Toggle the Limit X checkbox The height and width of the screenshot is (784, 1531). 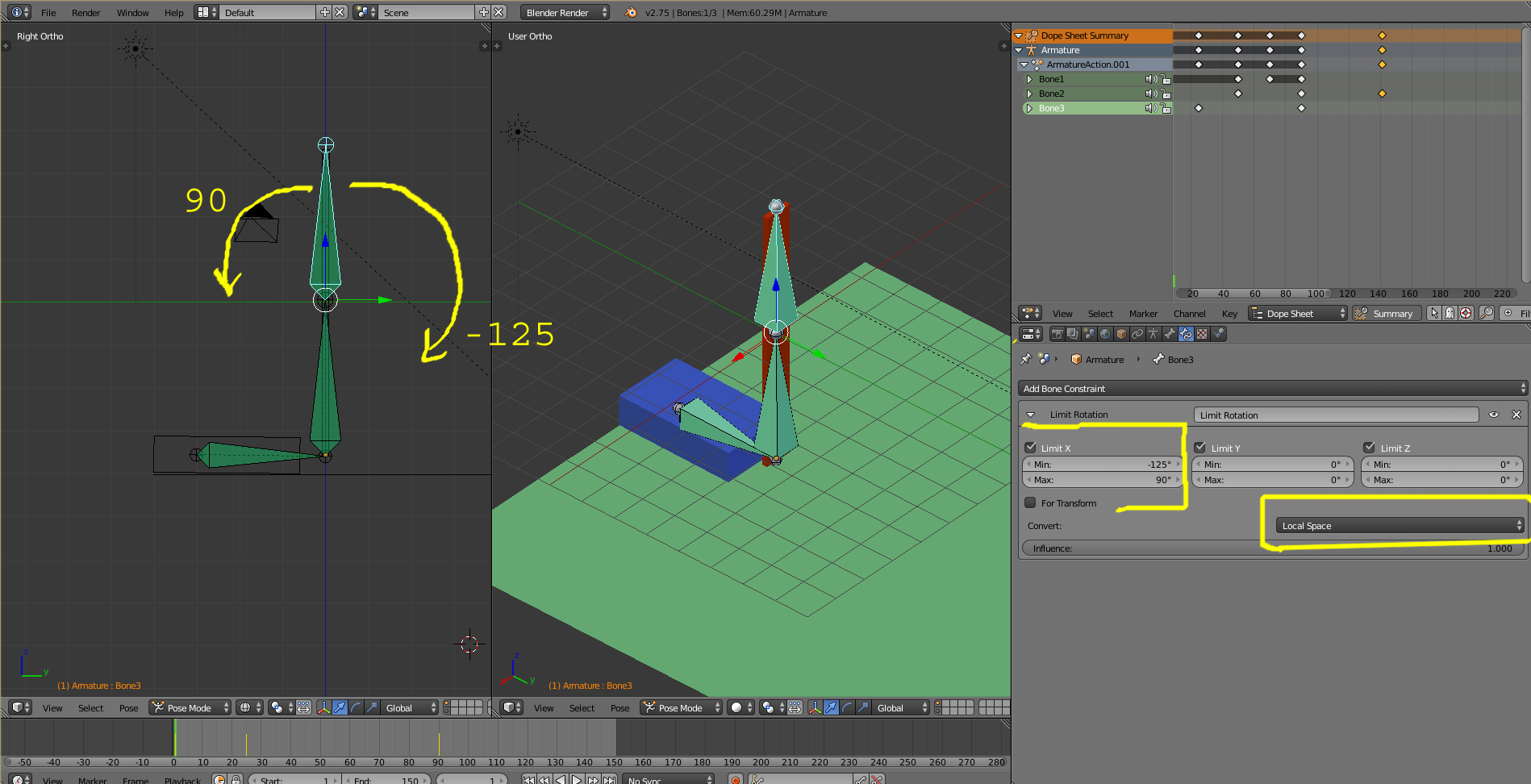click(1031, 448)
